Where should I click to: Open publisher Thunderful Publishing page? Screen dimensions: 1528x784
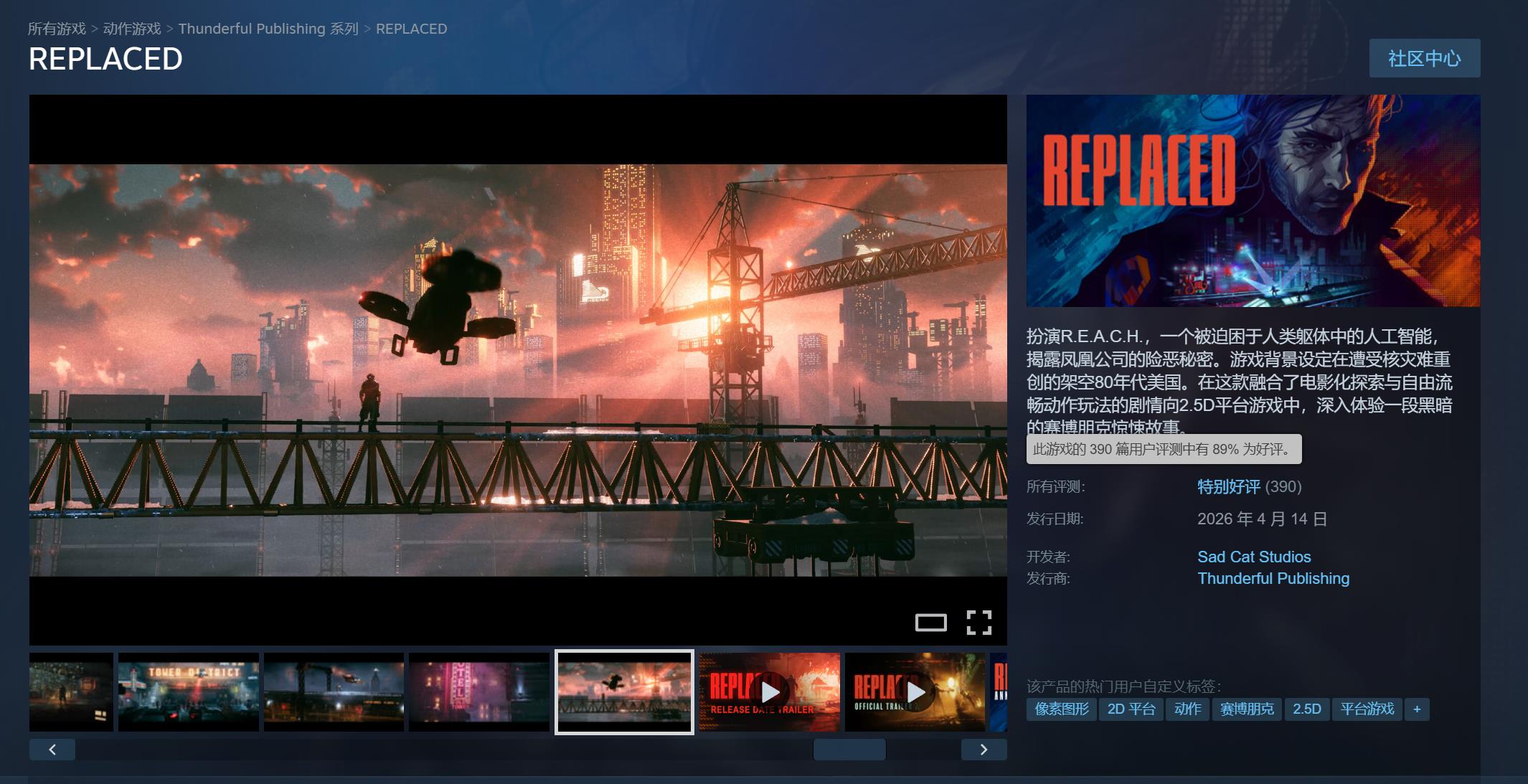coord(1273,578)
